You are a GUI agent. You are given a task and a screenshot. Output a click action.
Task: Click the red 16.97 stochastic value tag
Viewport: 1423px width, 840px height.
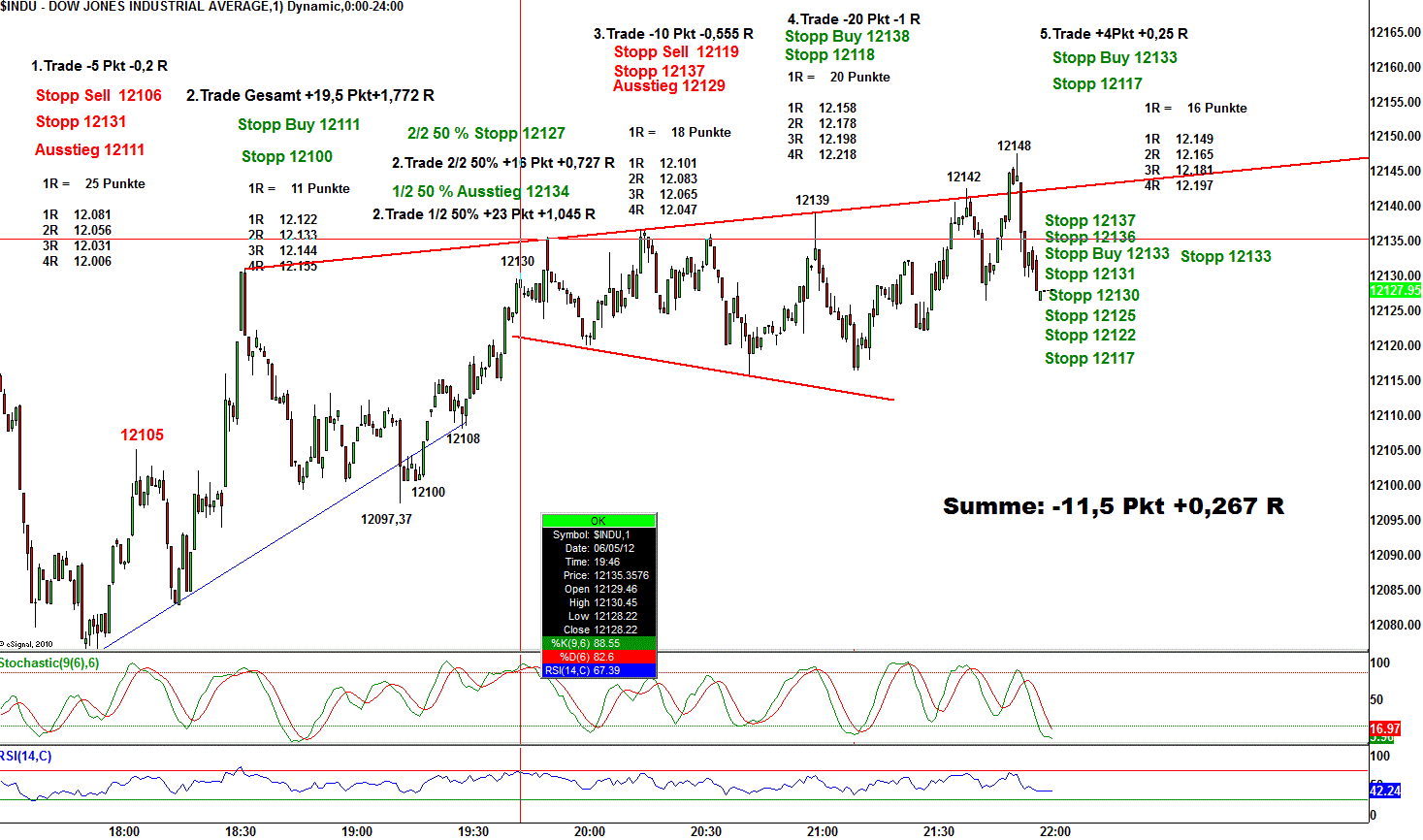[1384, 728]
